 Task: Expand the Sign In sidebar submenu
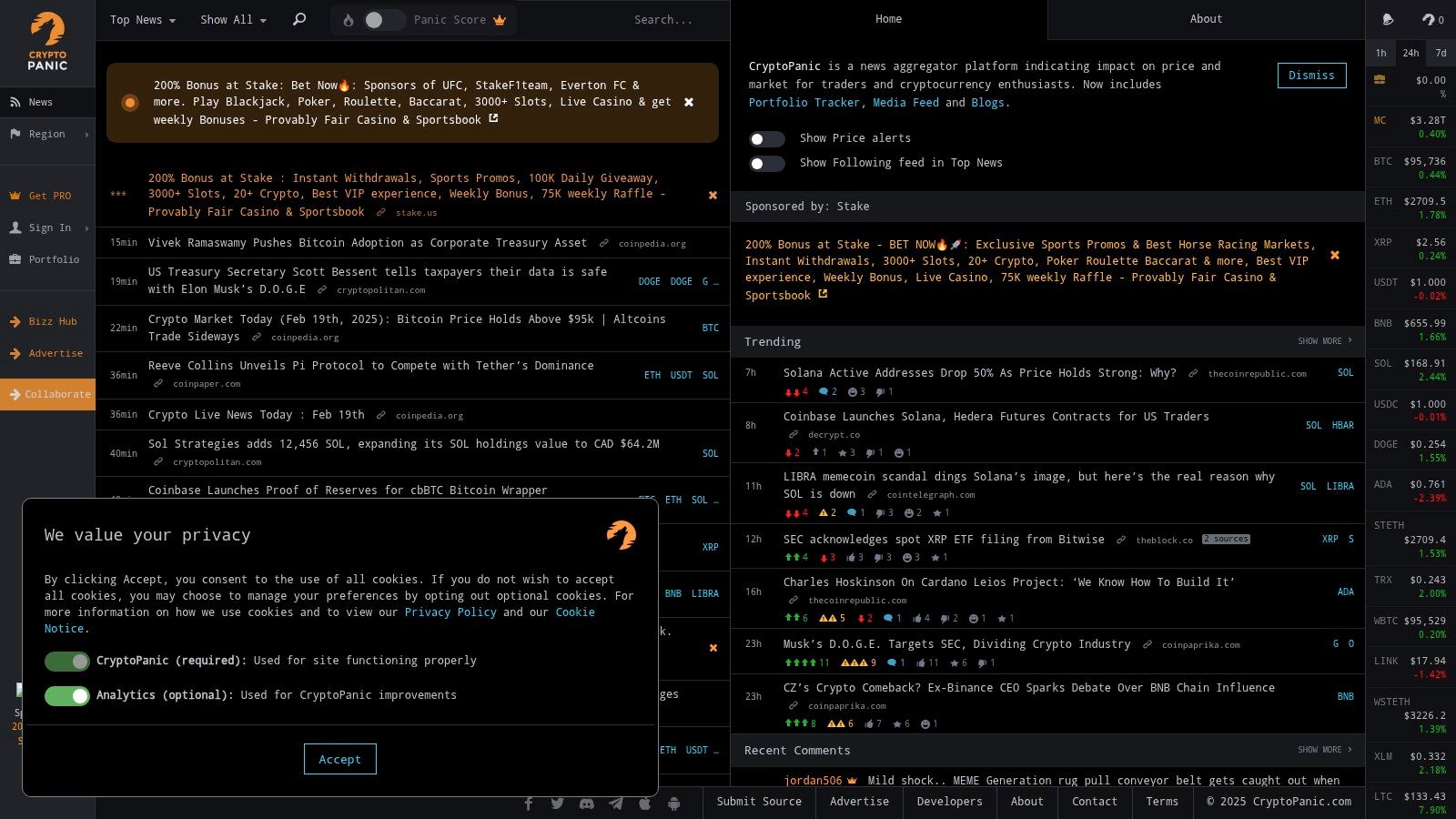pyautogui.click(x=86, y=227)
